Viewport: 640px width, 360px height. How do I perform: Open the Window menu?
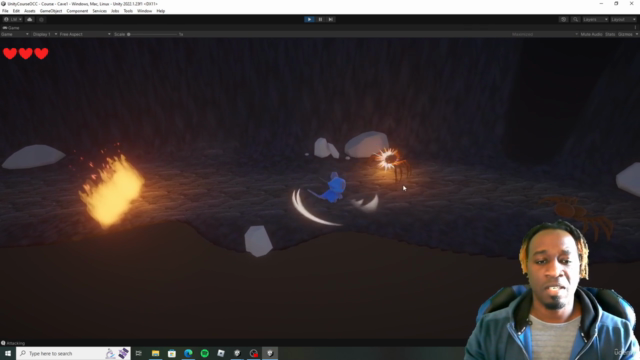click(144, 11)
